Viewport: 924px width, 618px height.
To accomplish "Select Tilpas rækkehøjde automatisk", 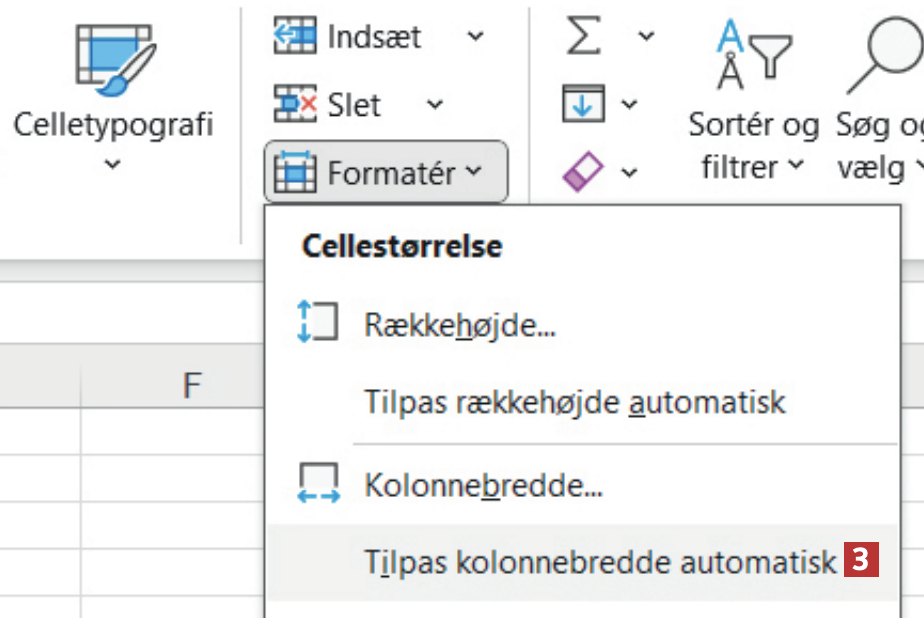I will click(x=575, y=402).
